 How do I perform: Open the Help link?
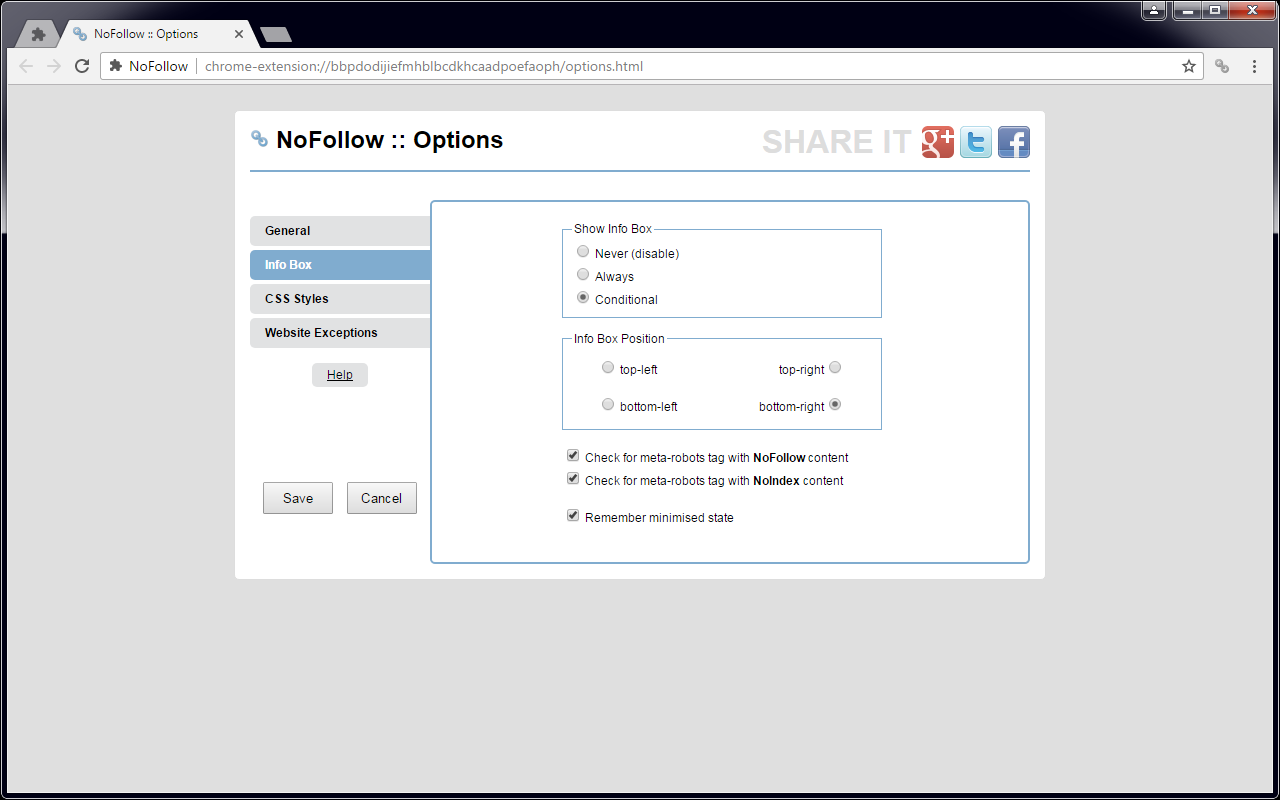340,375
